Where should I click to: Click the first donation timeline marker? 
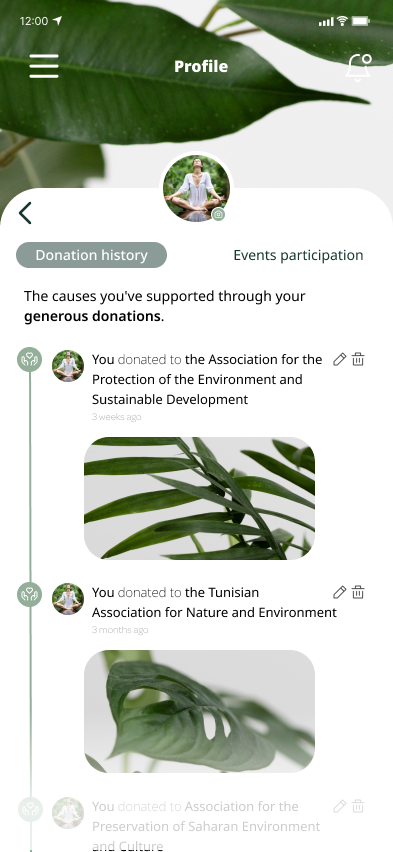29,360
